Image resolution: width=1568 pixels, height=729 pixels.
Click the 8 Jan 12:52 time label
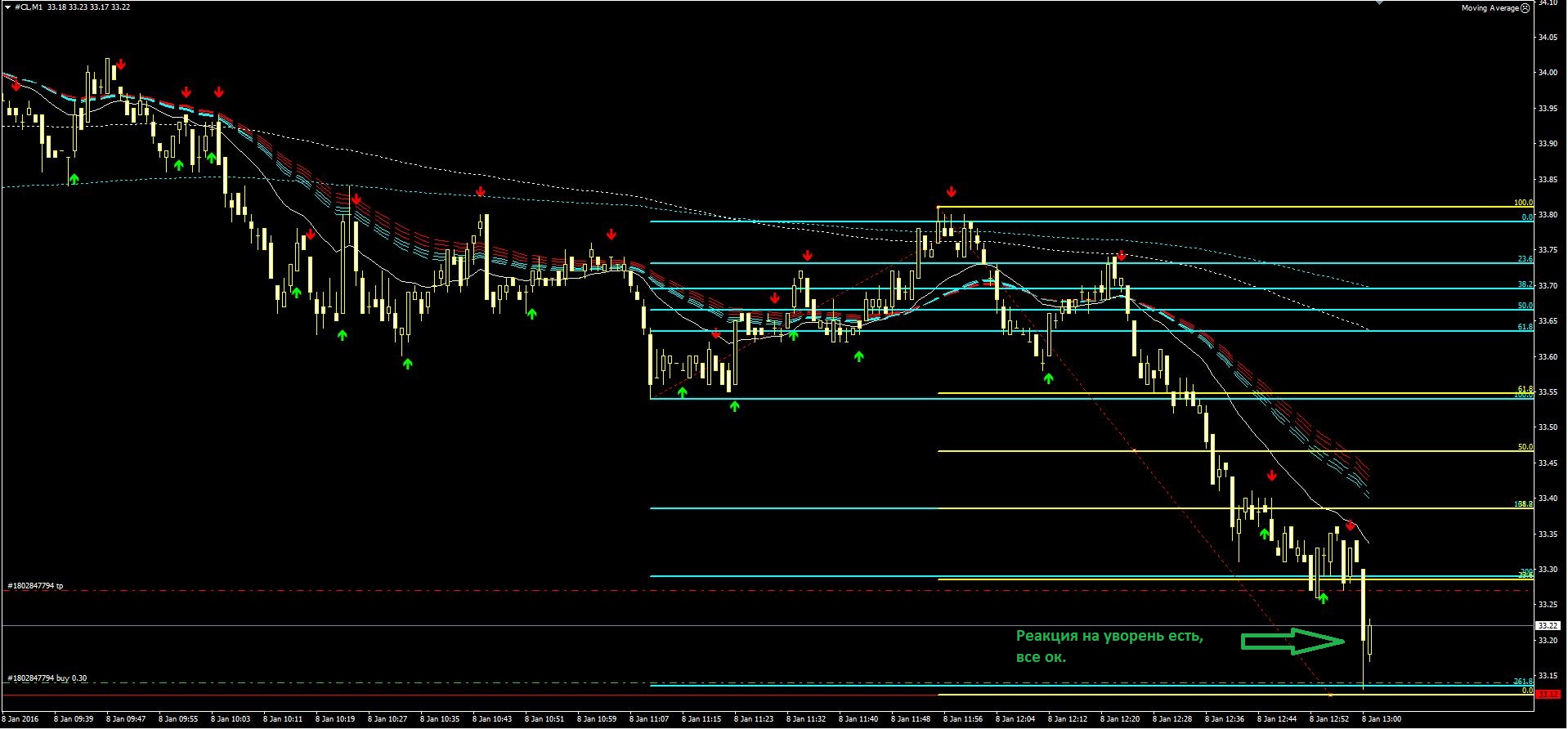[1329, 719]
